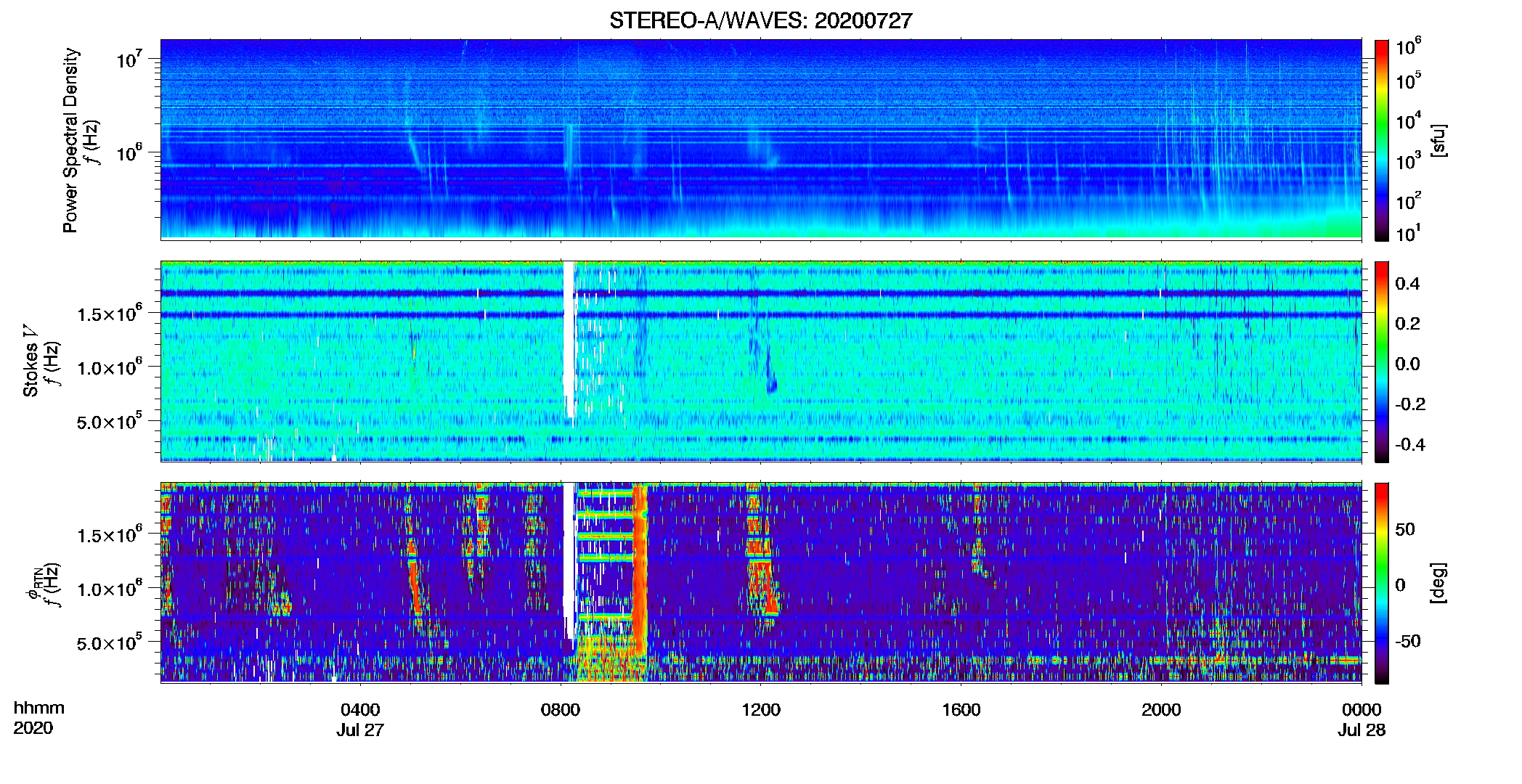Click the 0400 time axis label

360,709
